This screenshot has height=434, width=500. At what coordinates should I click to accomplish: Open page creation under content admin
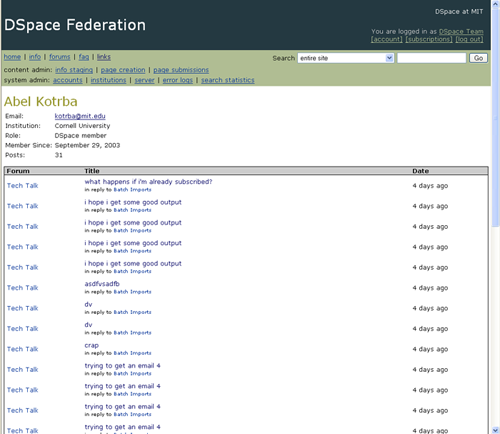pos(123,70)
